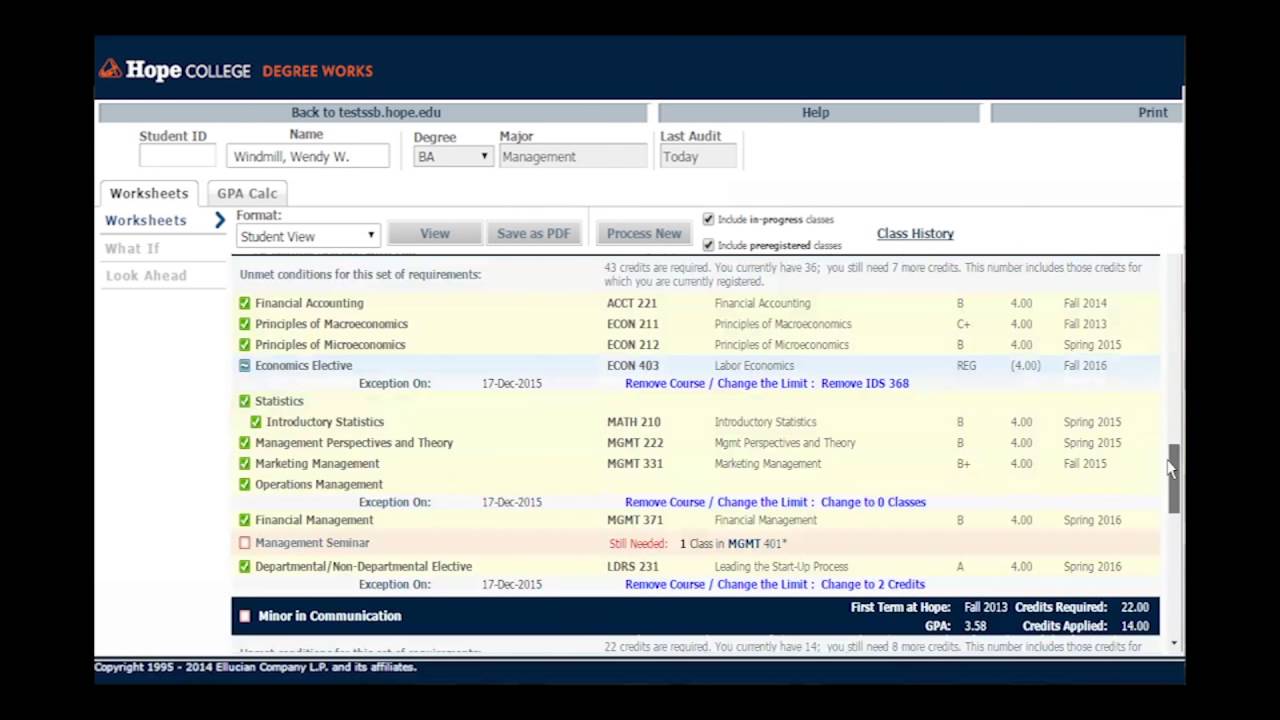The width and height of the screenshot is (1280, 720).
Task: Click the B+ grade for MGMT 331
Action: pyautogui.click(x=963, y=464)
